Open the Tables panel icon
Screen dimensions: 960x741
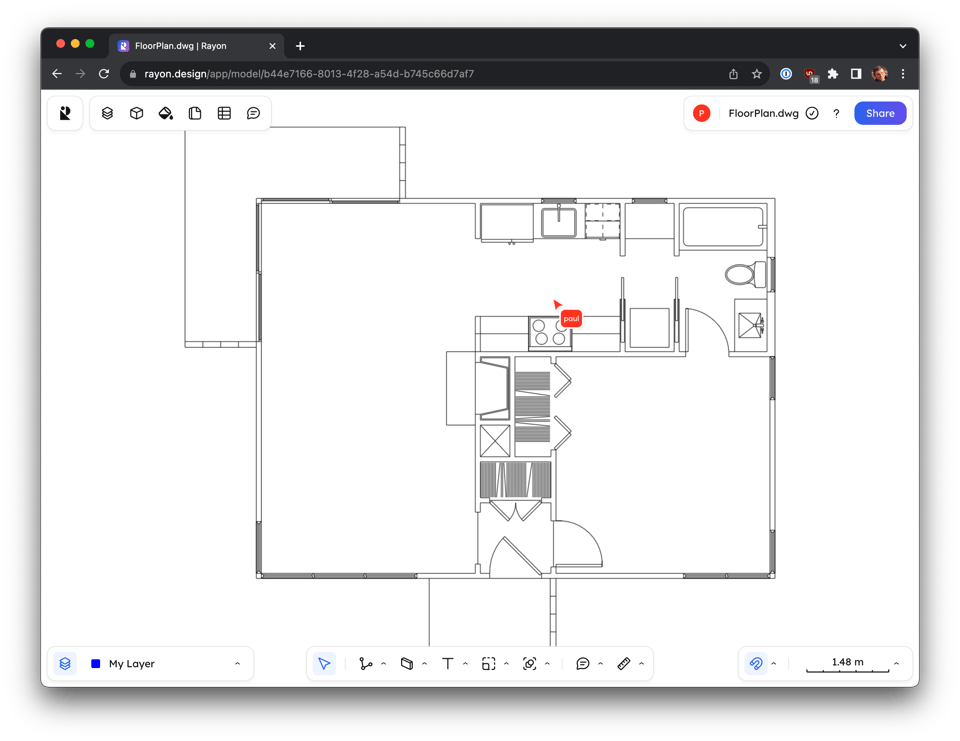(x=224, y=113)
